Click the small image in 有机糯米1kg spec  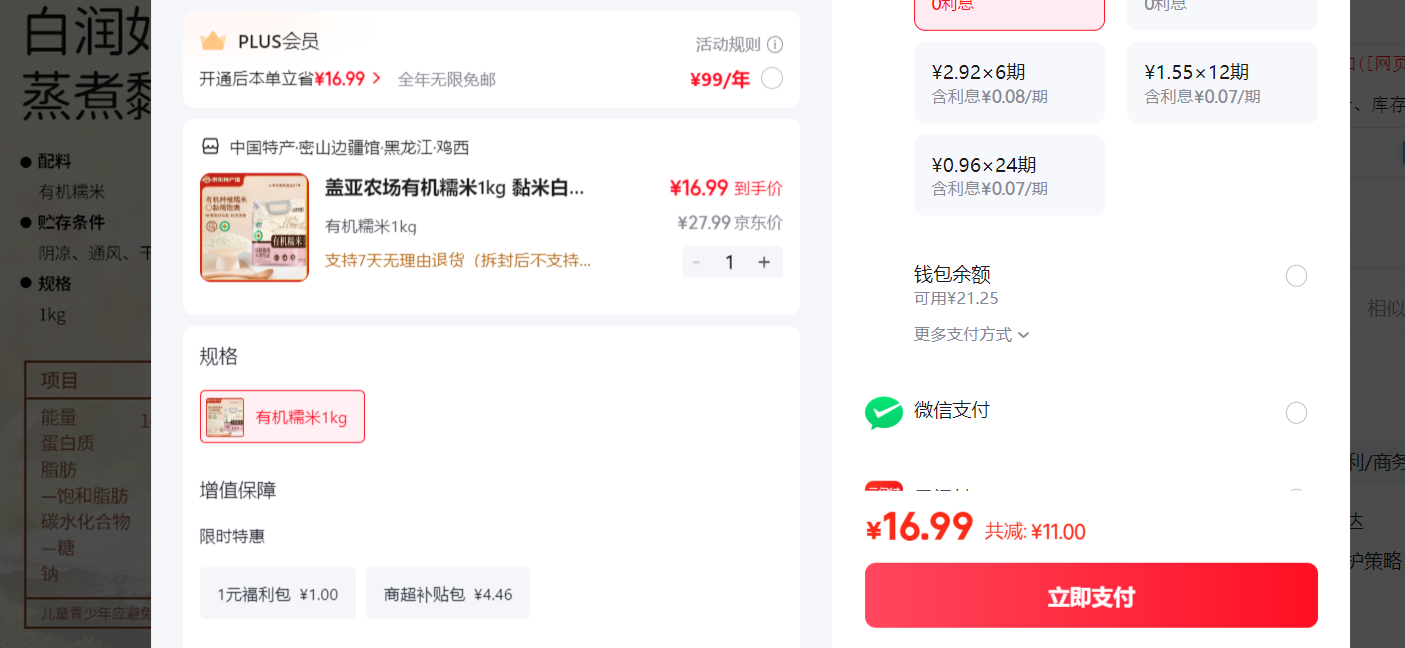pyautogui.click(x=225, y=417)
